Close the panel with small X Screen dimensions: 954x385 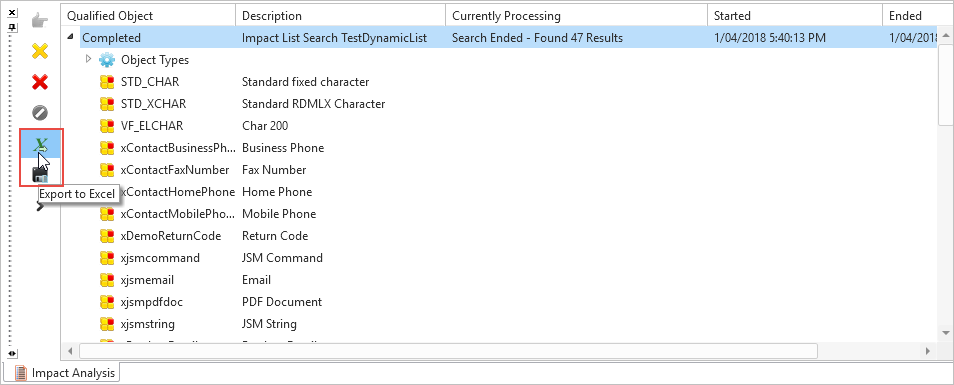click(12, 12)
